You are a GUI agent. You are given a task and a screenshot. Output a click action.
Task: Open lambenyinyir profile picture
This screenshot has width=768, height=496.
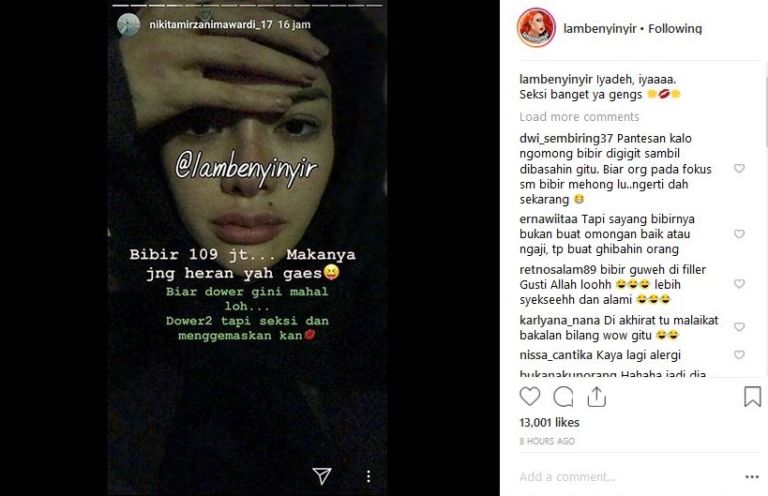[536, 27]
